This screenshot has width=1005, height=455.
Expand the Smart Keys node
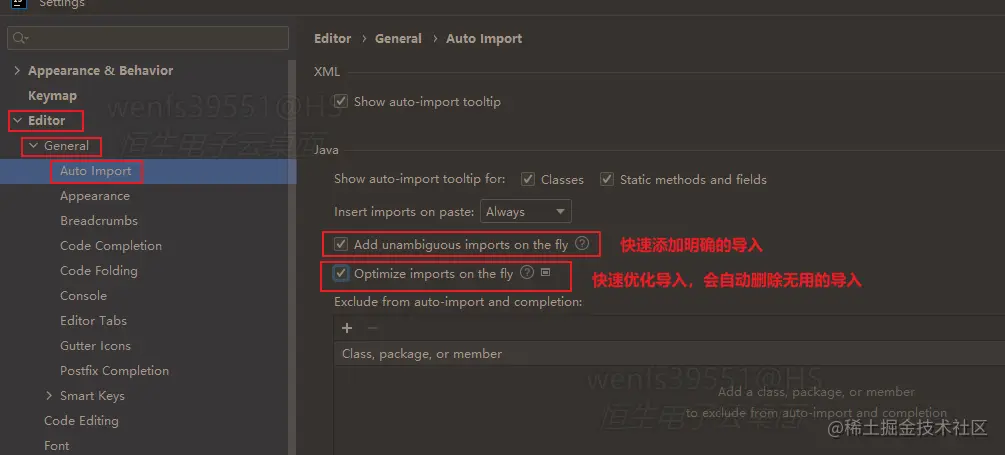click(49, 396)
